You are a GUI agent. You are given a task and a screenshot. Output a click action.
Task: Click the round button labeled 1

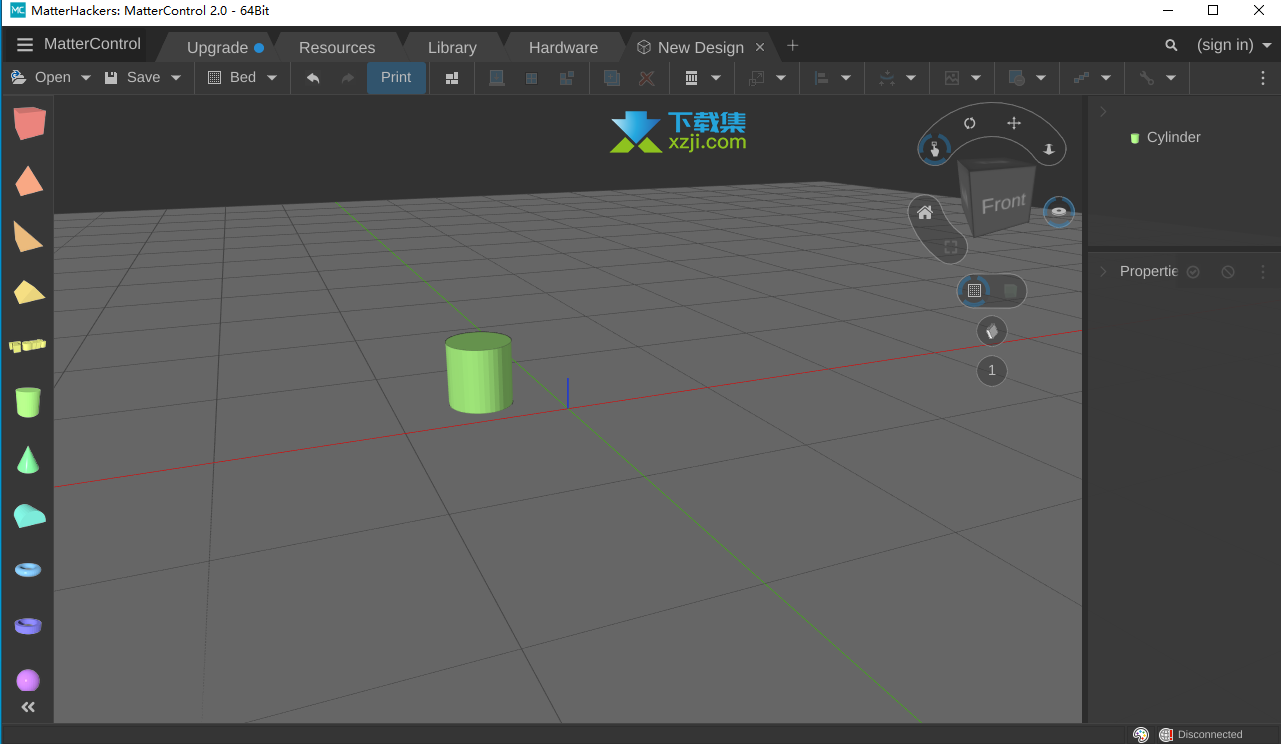(x=992, y=371)
